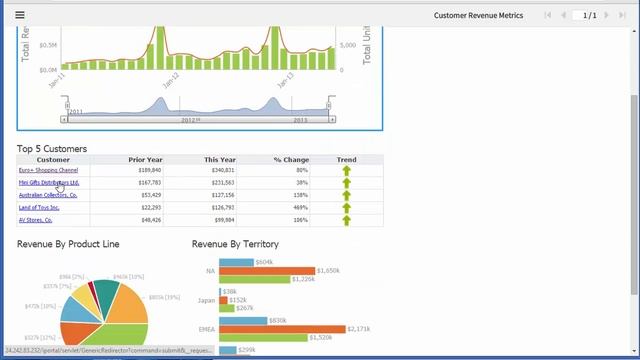Click the NA blue bar $604k

pyautogui.click(x=236, y=262)
